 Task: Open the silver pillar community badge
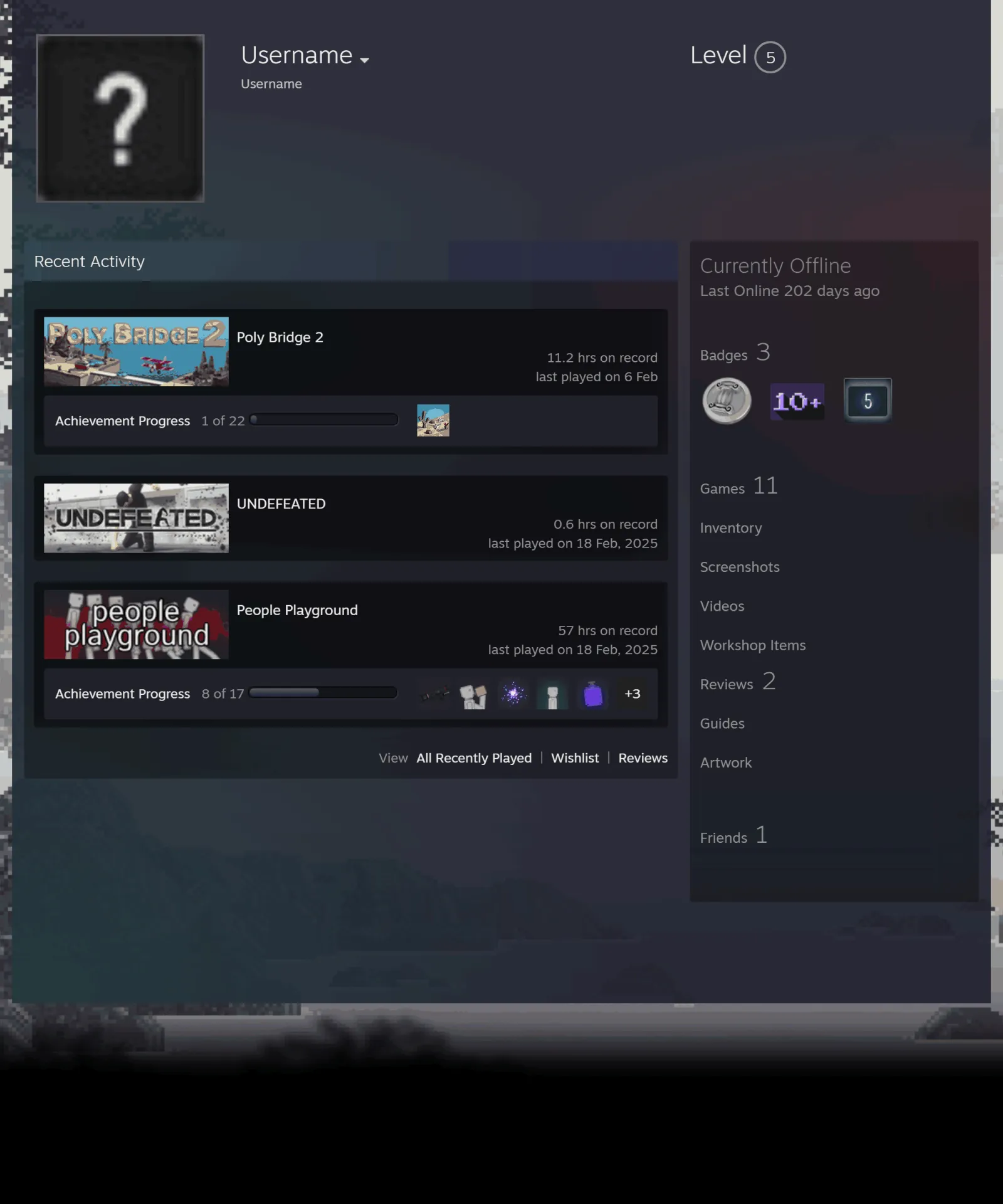coord(727,401)
